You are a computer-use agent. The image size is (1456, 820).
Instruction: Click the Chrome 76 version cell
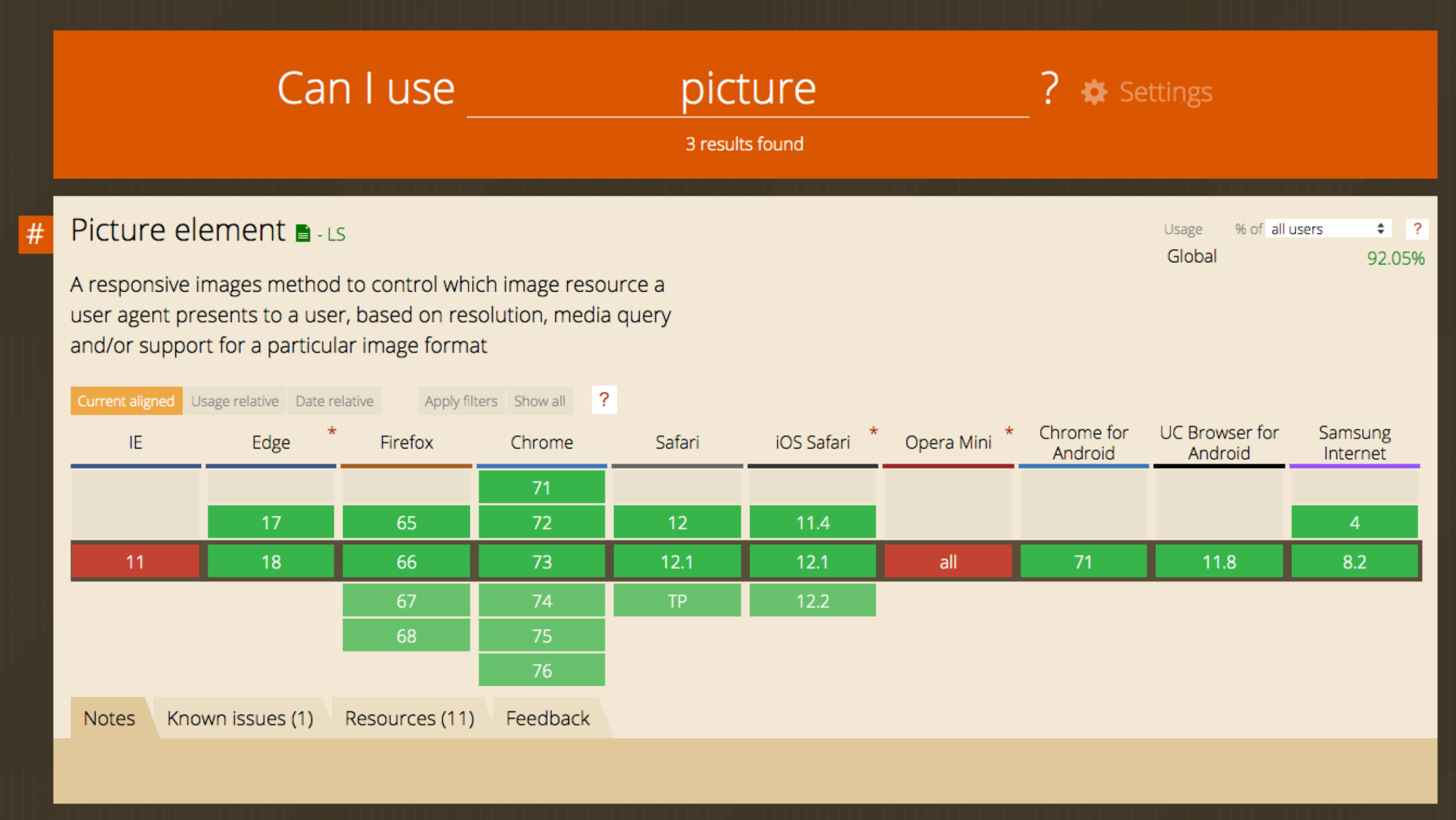tap(541, 670)
